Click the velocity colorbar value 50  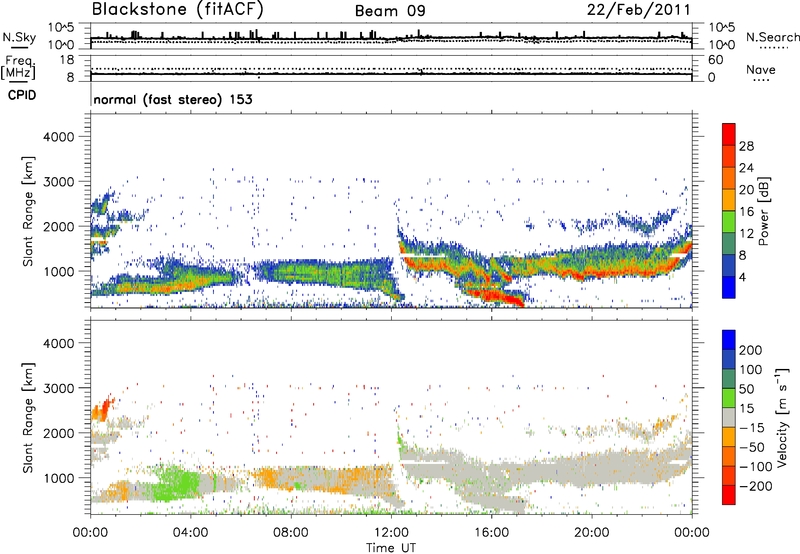click(746, 389)
